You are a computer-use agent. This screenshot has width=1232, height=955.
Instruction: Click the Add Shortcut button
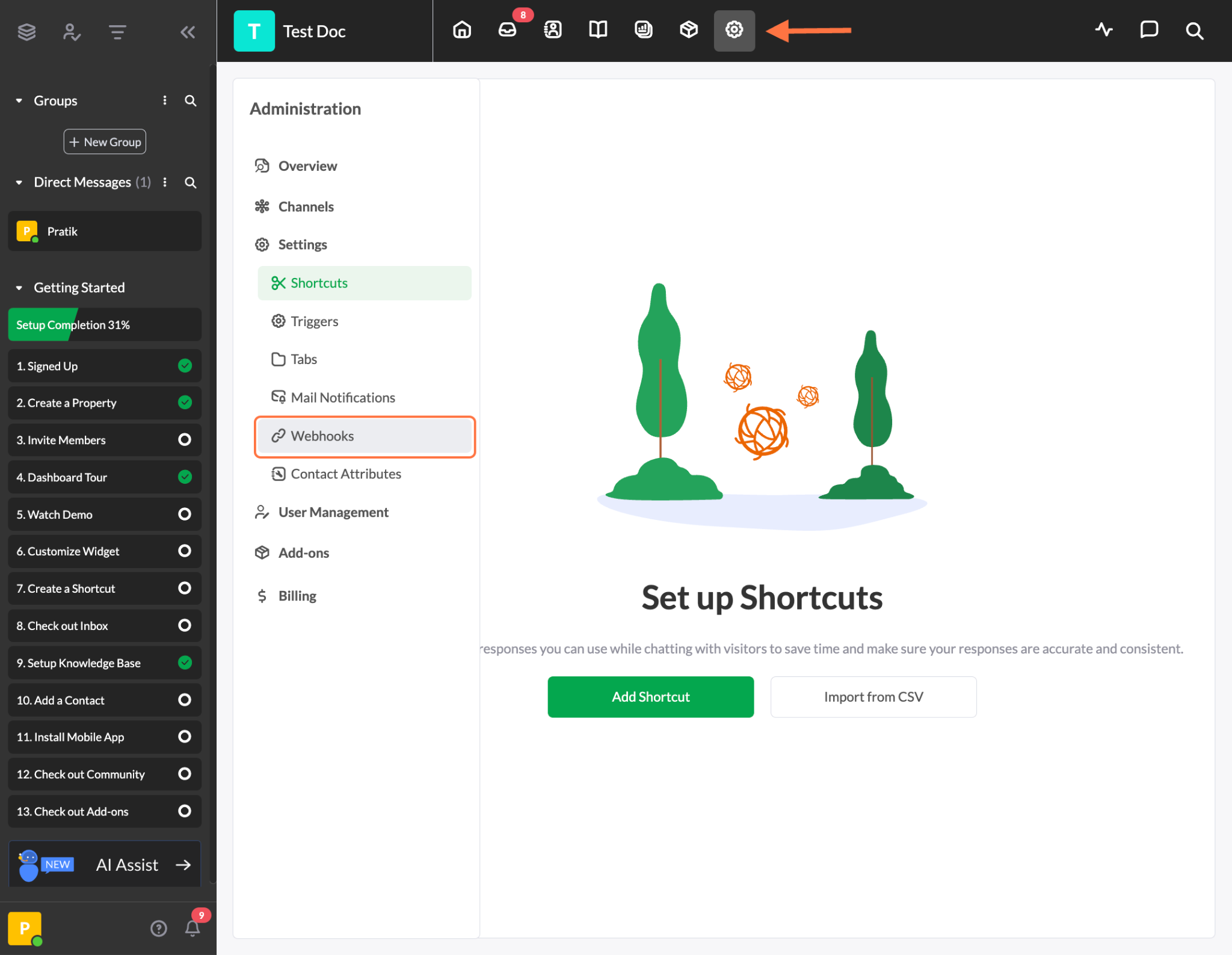[x=650, y=696]
